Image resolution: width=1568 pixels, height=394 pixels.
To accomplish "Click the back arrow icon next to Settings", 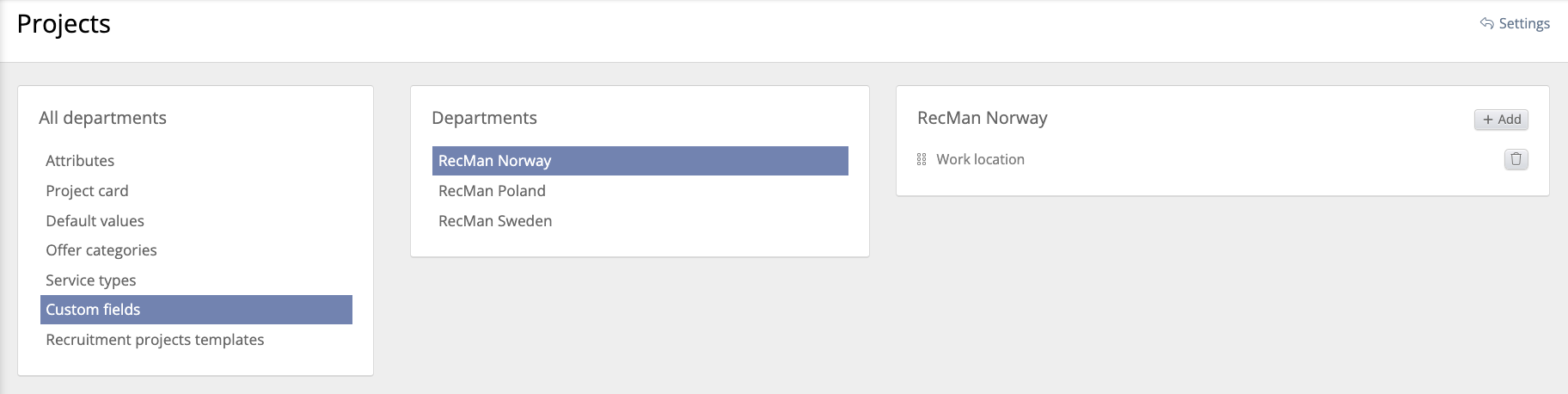I will pyautogui.click(x=1486, y=23).
